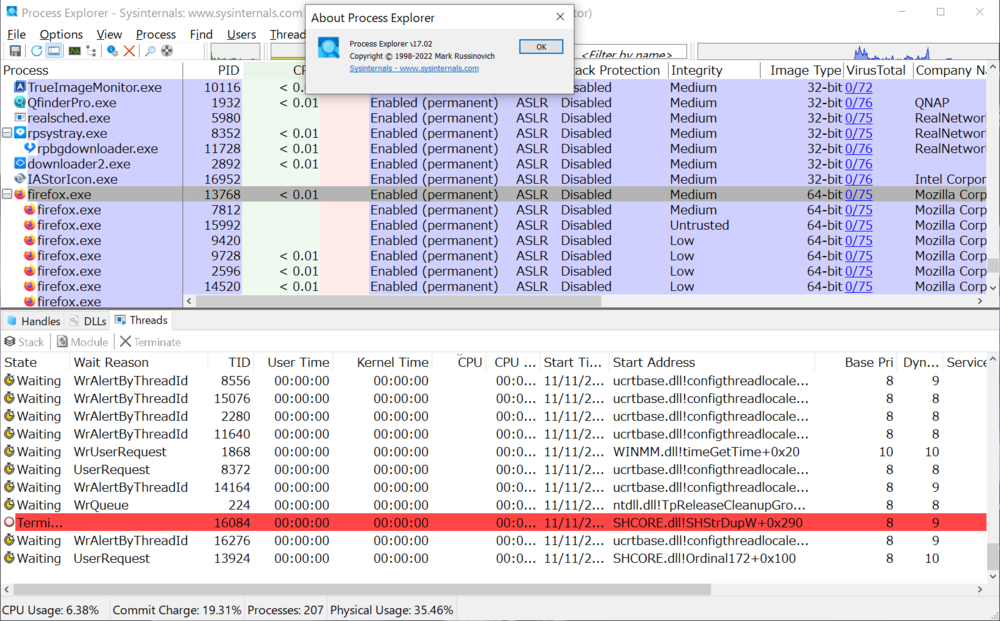The width and height of the screenshot is (1000, 621).
Task: Open process Properties via the toolbar icon
Action: click(x=111, y=51)
